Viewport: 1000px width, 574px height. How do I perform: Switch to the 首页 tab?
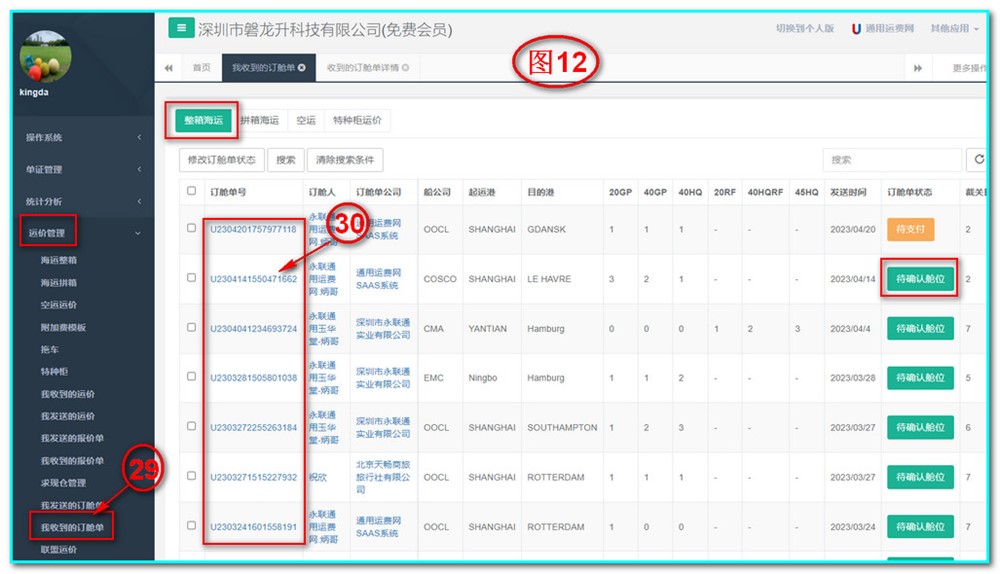click(202, 68)
